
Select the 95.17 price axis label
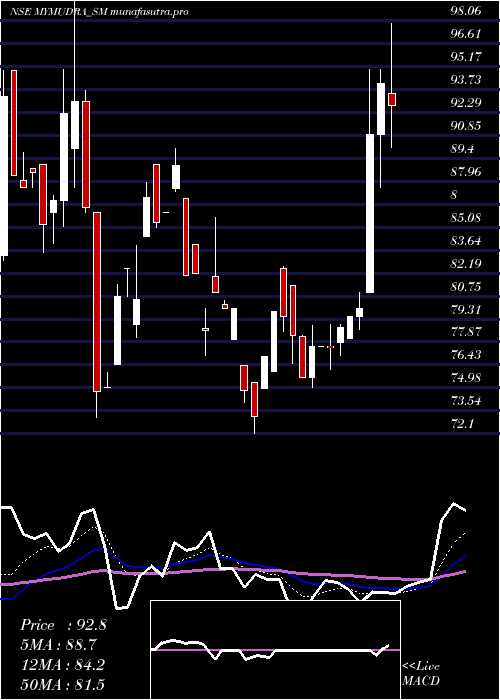466,57
